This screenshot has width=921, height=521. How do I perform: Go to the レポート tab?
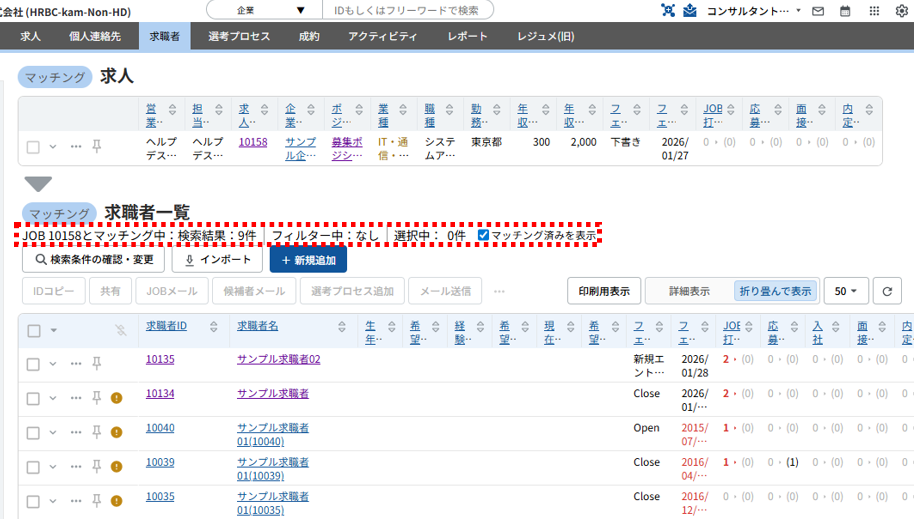468,36
